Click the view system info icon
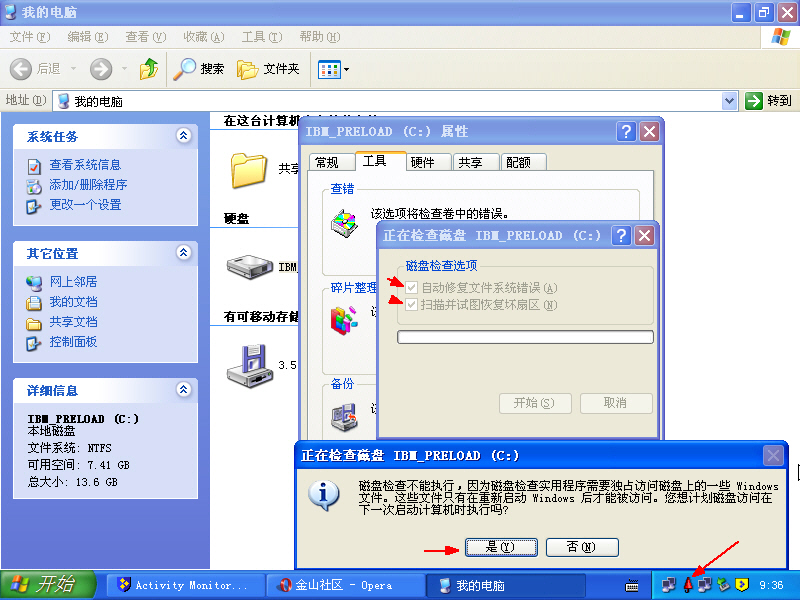The image size is (800, 600). click(x=34, y=166)
